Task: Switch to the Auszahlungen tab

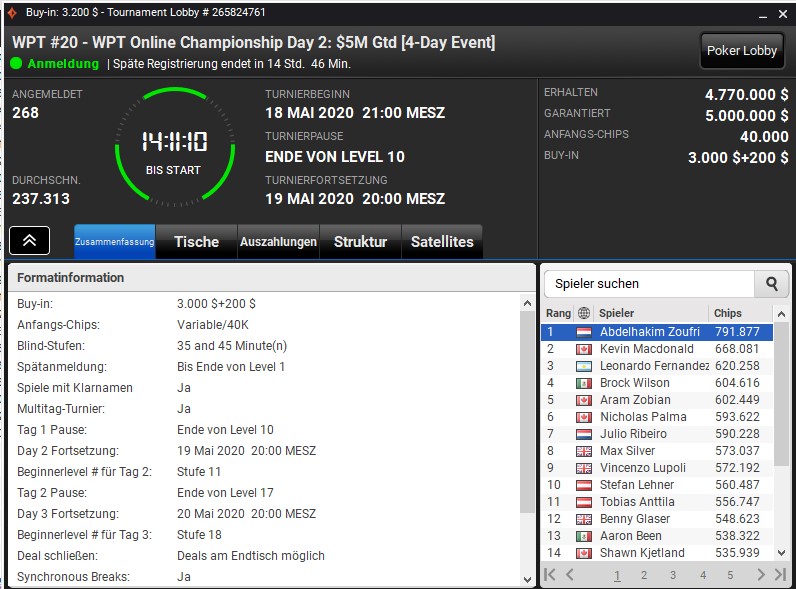Action: (278, 242)
